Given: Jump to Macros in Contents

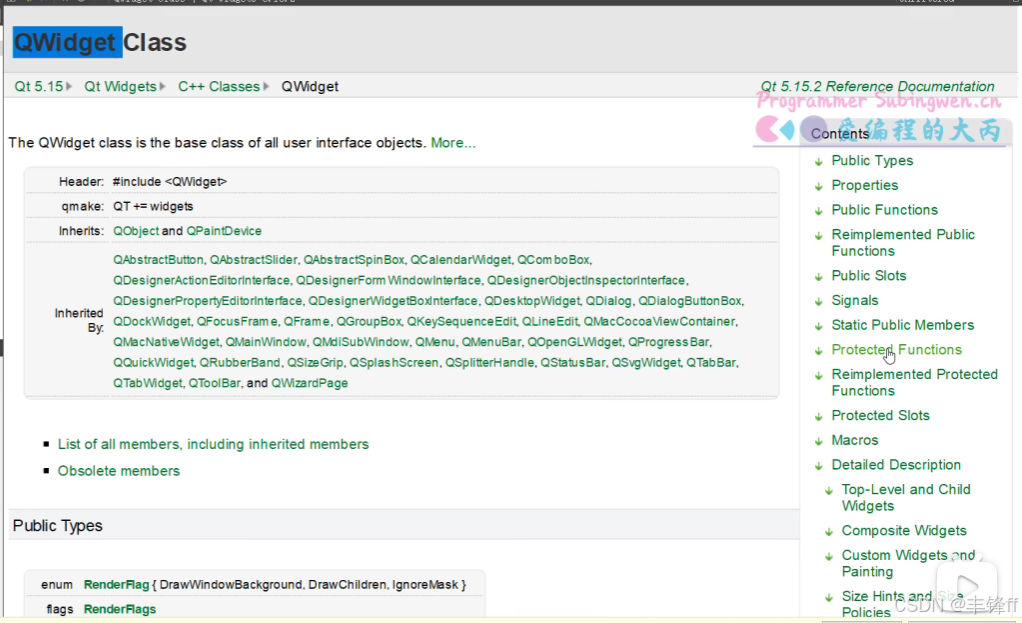Looking at the screenshot, I should click(x=854, y=441).
